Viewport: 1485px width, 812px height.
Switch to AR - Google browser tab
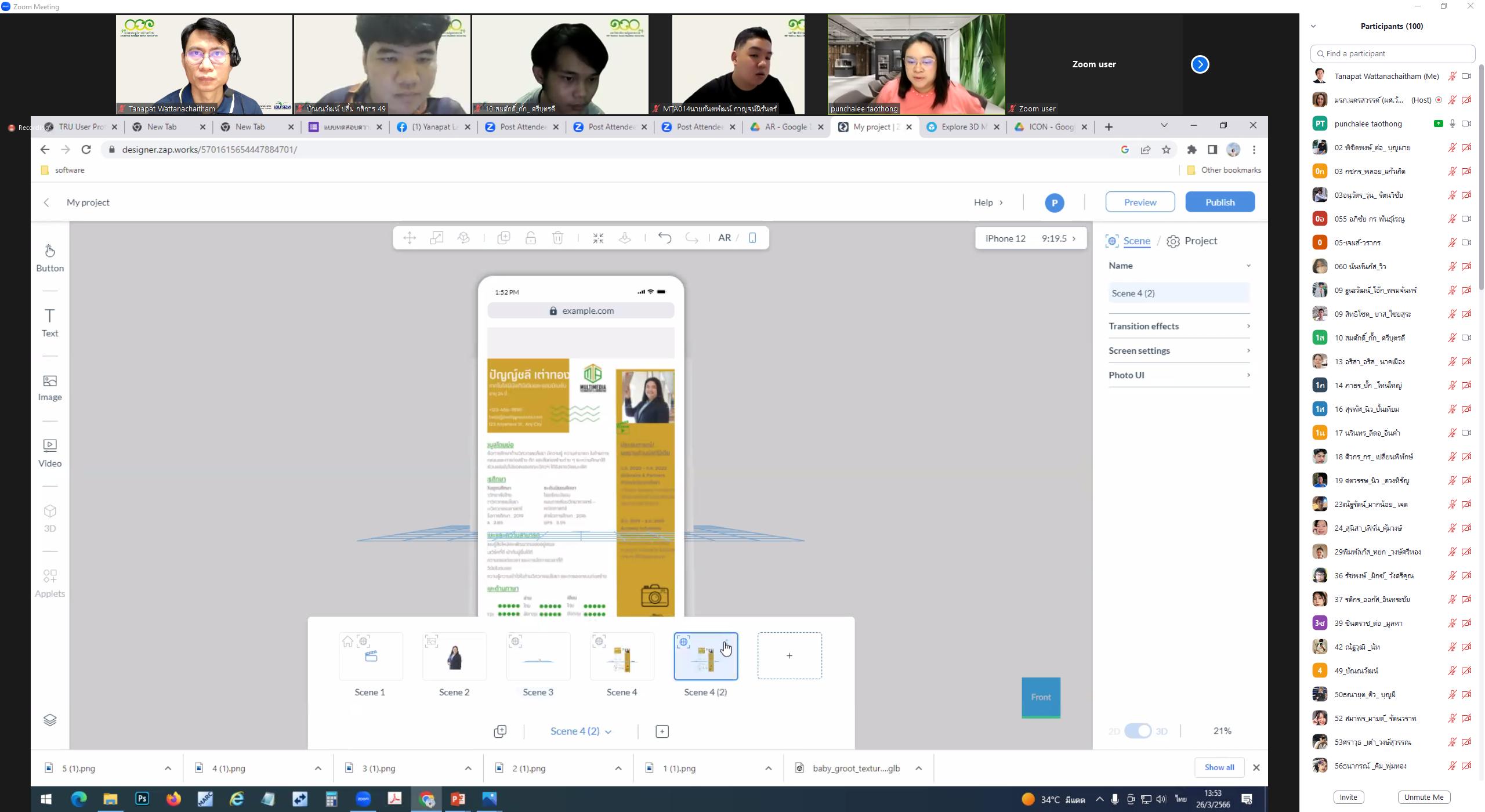pos(785,127)
